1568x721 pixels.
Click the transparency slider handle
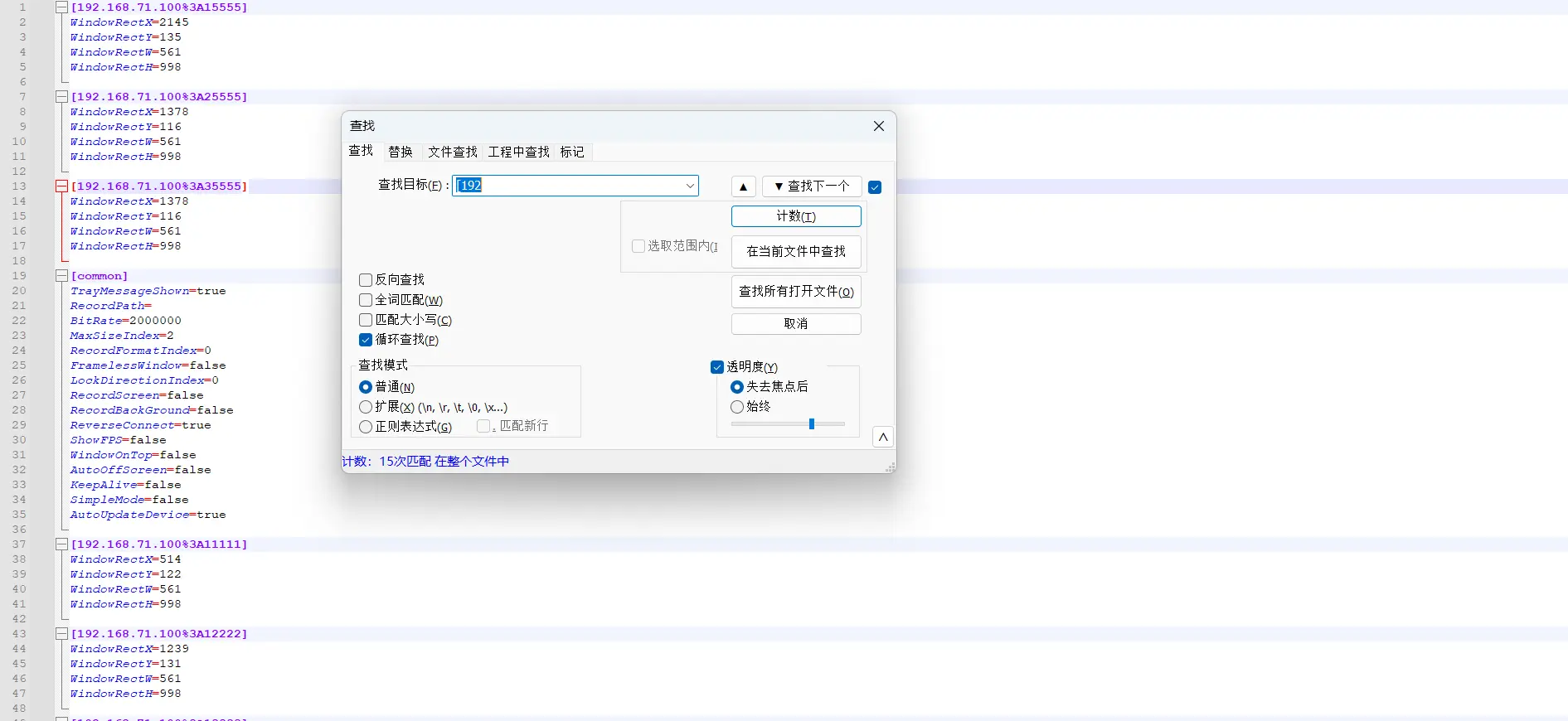(x=812, y=424)
